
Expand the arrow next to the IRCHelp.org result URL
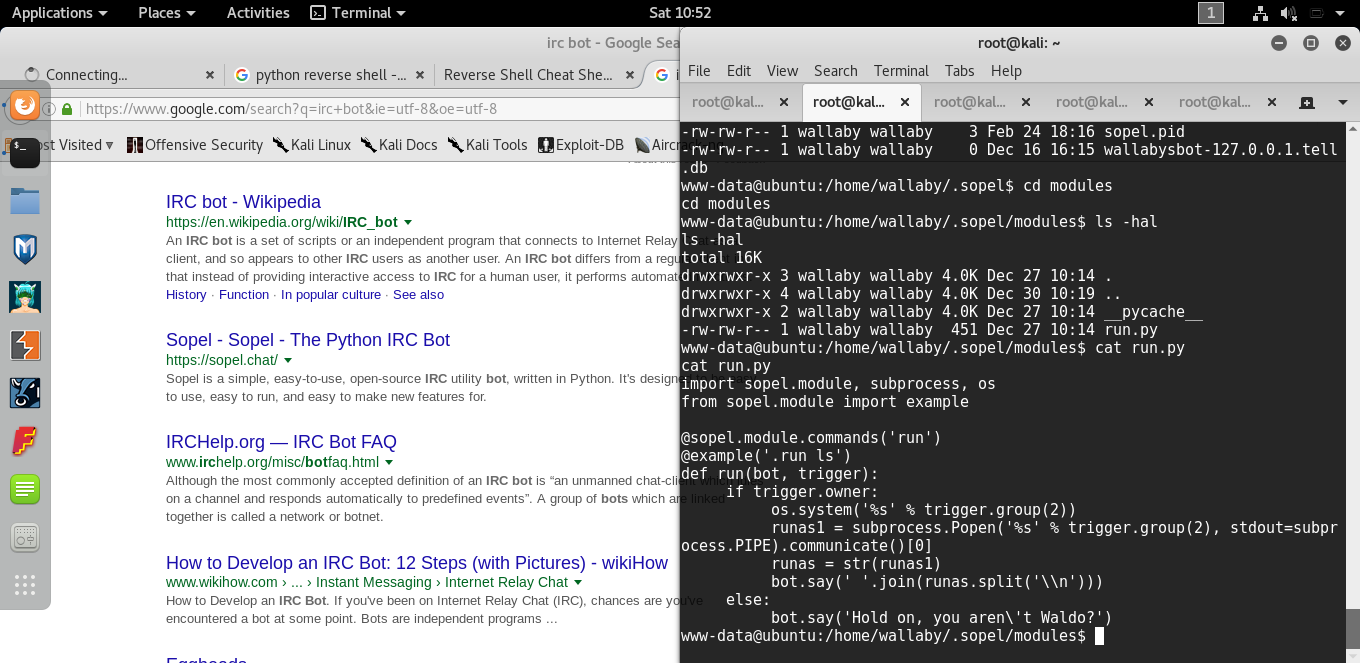click(389, 461)
